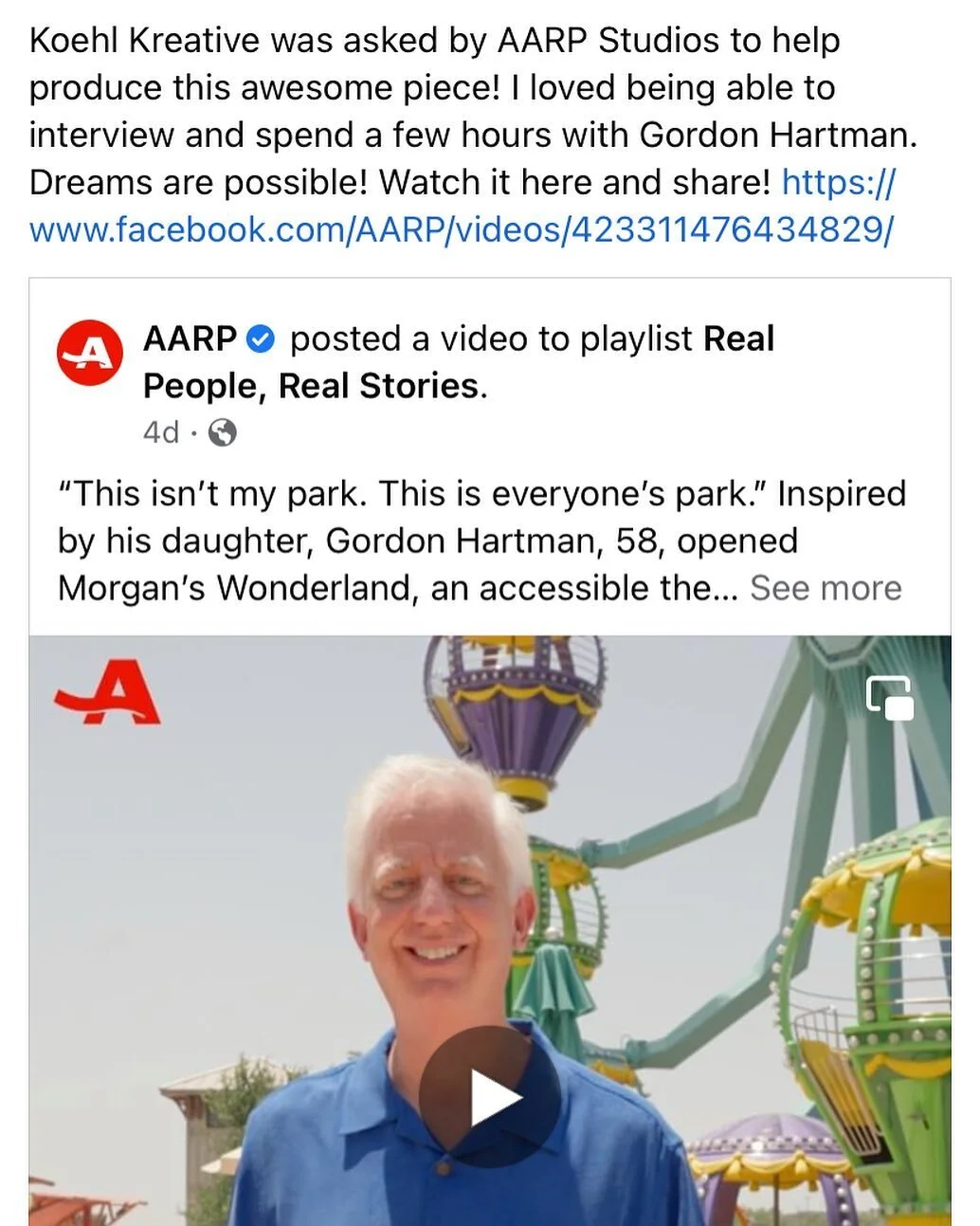The width and height of the screenshot is (980, 1226).
Task: Click "Gordon Hartman, 58, opened" text line
Action: click(562, 540)
